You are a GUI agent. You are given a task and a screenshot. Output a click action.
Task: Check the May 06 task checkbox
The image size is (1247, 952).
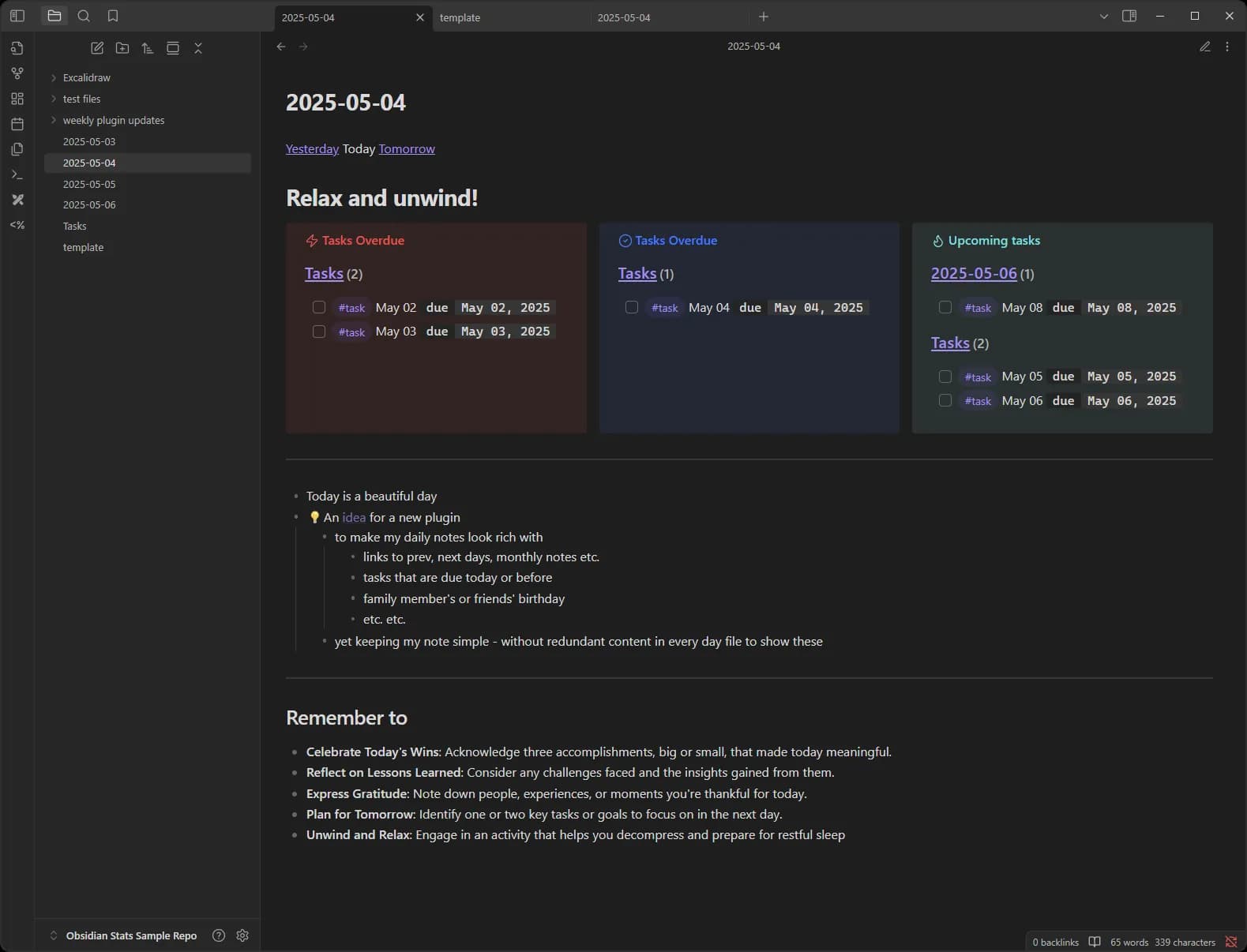(945, 400)
